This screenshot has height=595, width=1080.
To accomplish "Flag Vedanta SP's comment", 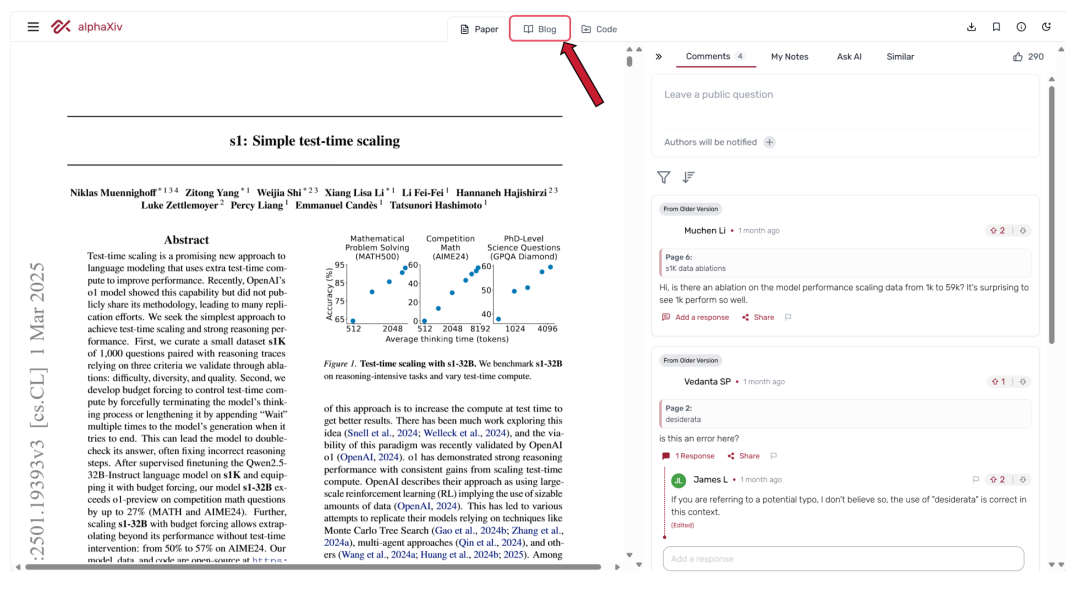I will [773, 456].
